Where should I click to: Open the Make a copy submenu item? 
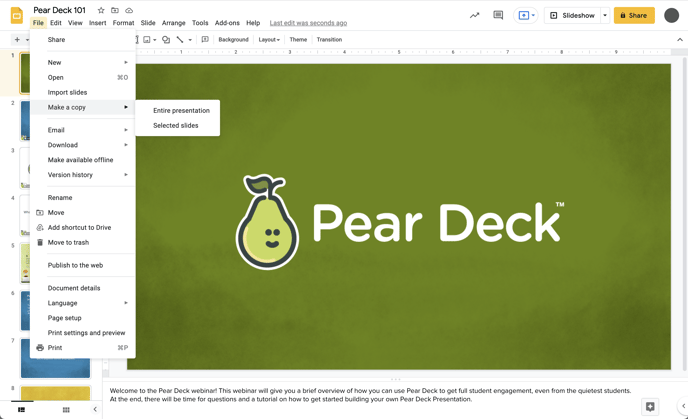[x=82, y=107]
